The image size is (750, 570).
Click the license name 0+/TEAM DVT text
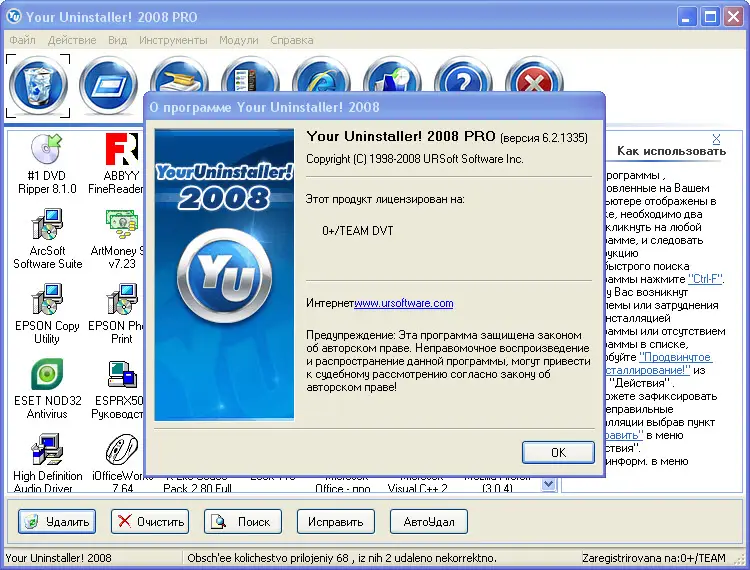tap(358, 231)
